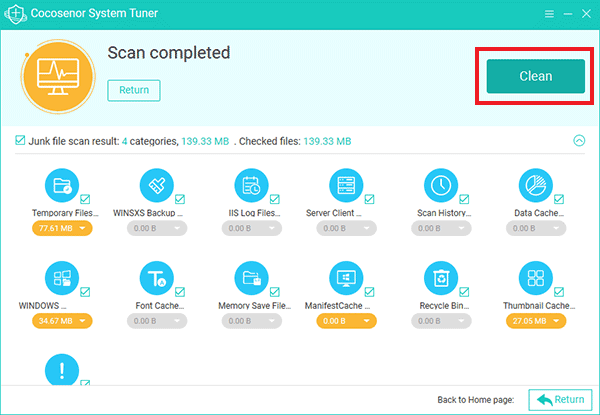Click the Data Cache pie chart icon
This screenshot has height=415, width=600.
pyautogui.click(x=536, y=186)
